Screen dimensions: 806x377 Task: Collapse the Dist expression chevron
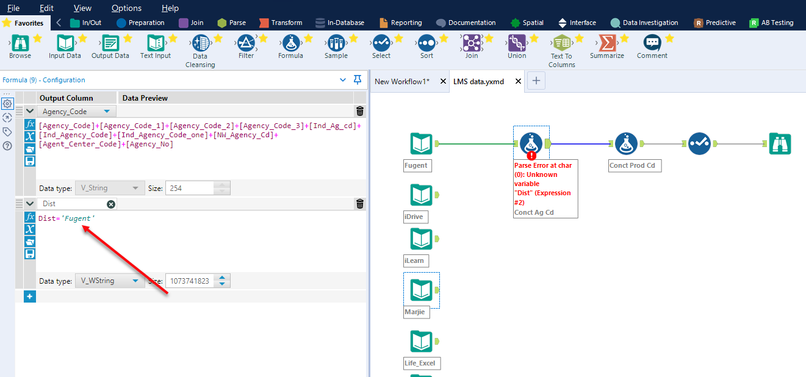pyautogui.click(x=30, y=204)
